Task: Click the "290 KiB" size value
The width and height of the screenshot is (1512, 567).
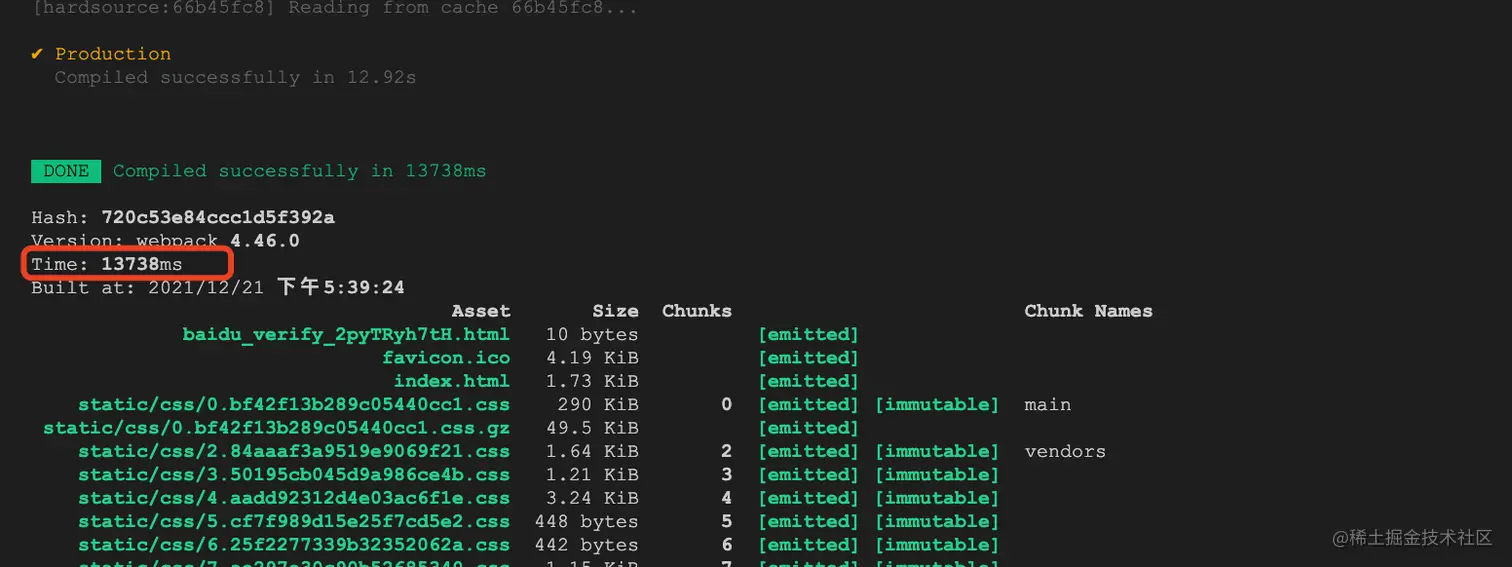Action: tap(598, 405)
